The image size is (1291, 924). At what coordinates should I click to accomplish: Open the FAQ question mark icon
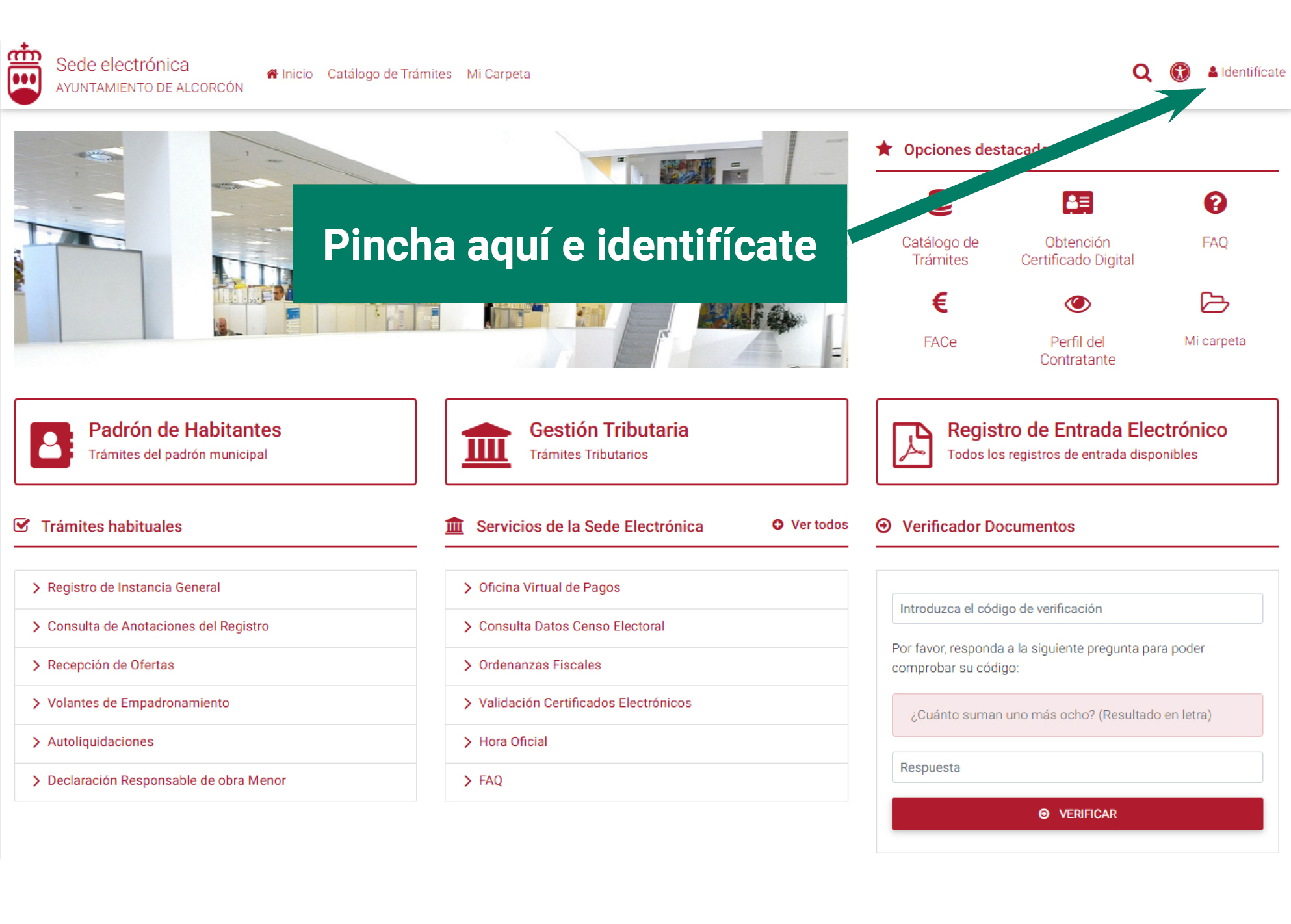(x=1214, y=203)
